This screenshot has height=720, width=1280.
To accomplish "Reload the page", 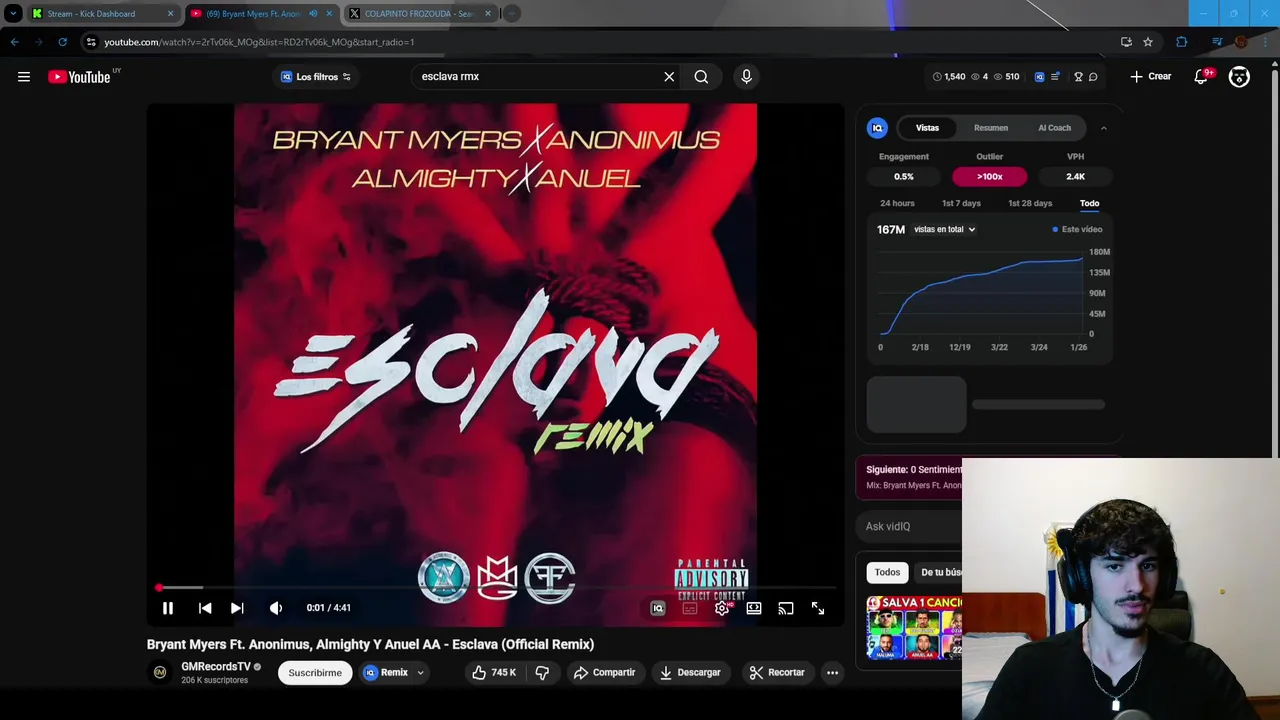I will pos(62,42).
